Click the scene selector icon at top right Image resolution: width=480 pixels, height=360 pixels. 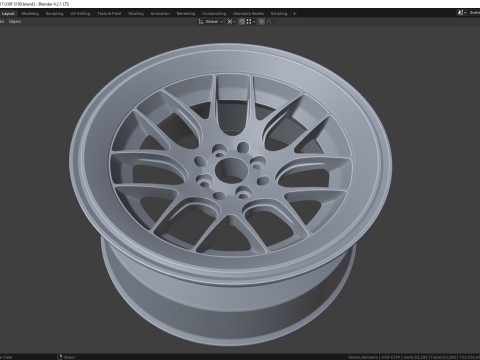461,13
